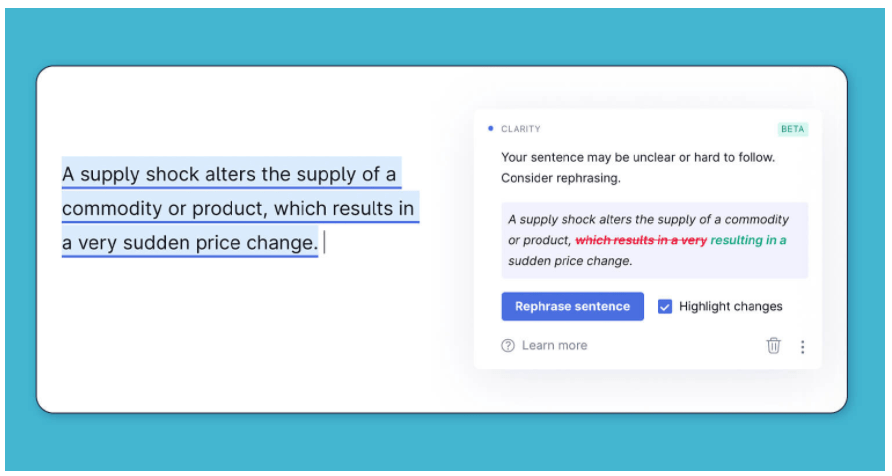892x476 pixels.
Task: Click green inserted text "resulting in a"
Action: (x=748, y=240)
